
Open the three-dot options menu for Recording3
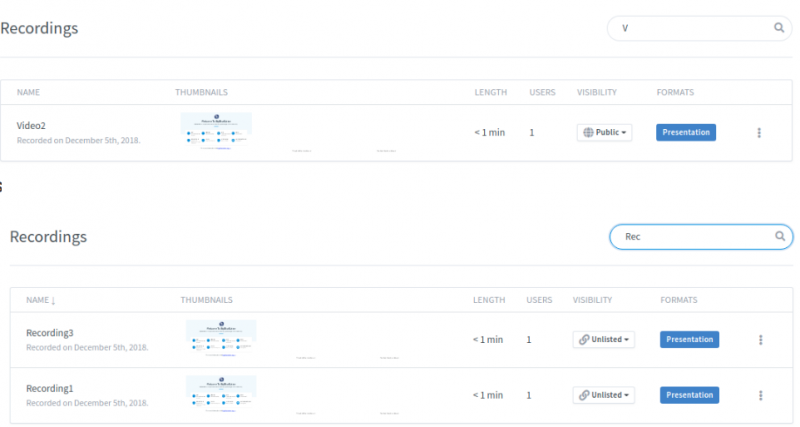(761, 340)
